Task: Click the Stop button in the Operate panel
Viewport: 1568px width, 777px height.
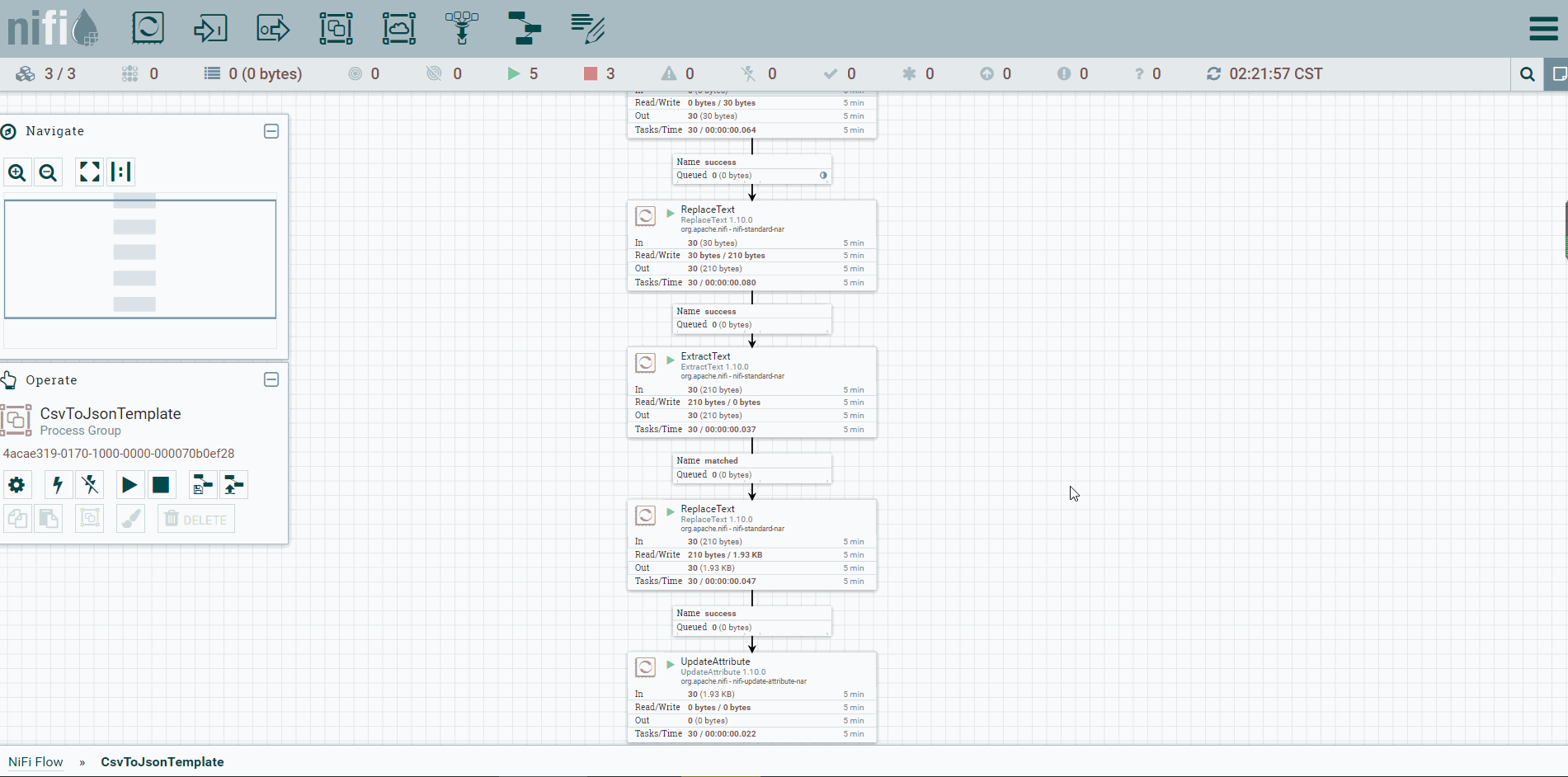Action: (x=161, y=485)
